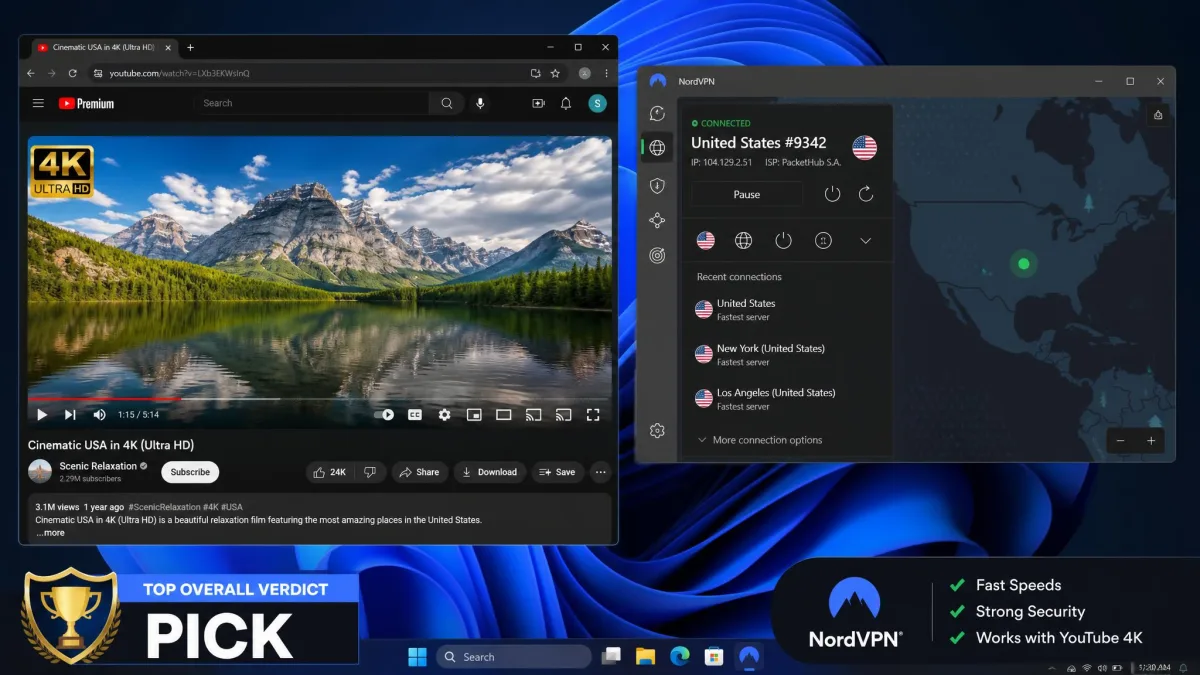Click the YouTube search magnifier button
1200x675 pixels.
tap(446, 103)
